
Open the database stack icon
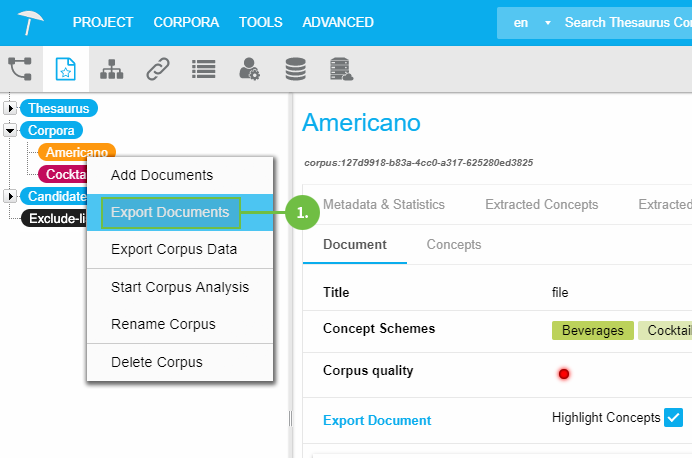coord(295,69)
